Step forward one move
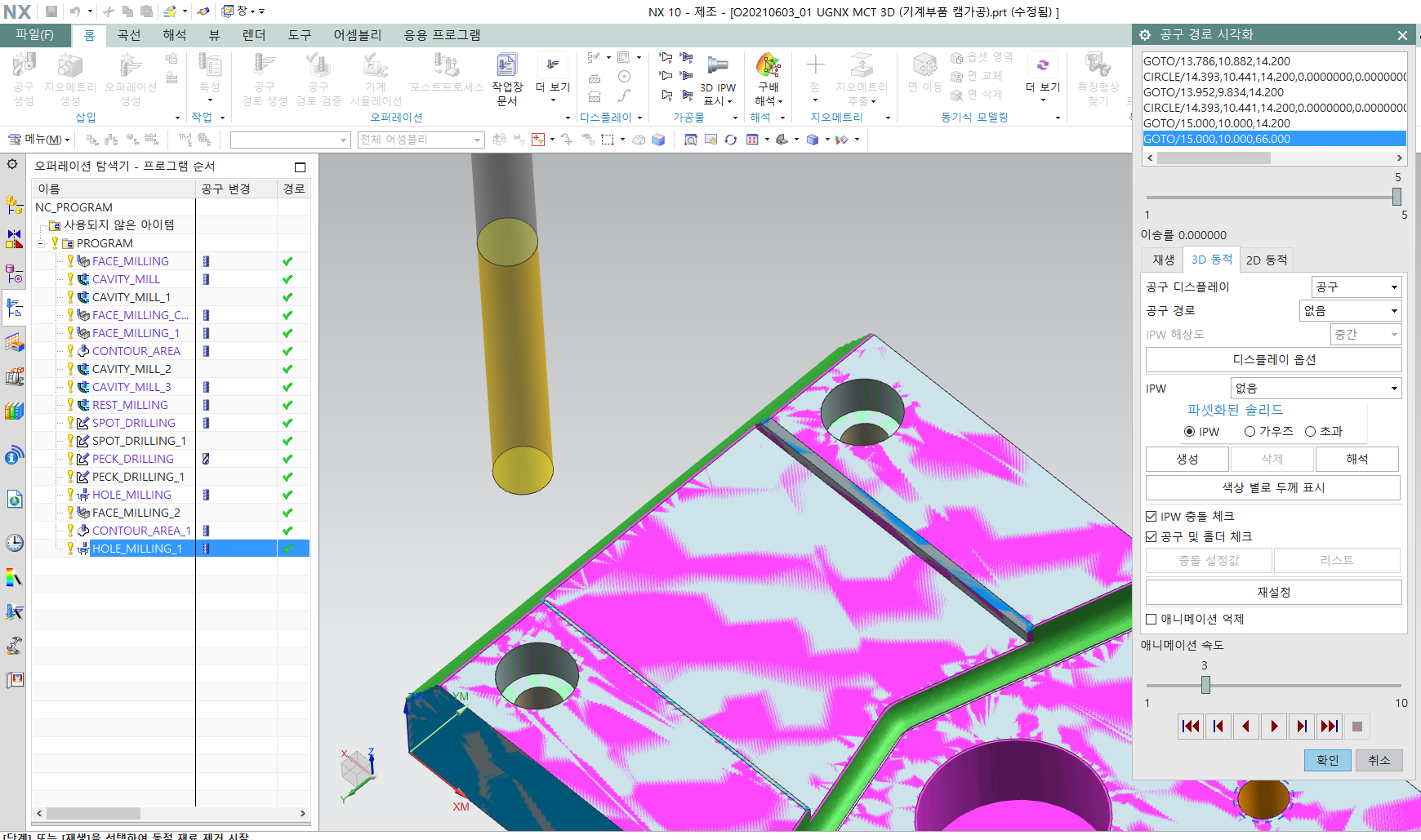This screenshot has width=1421, height=840. coord(1302,727)
